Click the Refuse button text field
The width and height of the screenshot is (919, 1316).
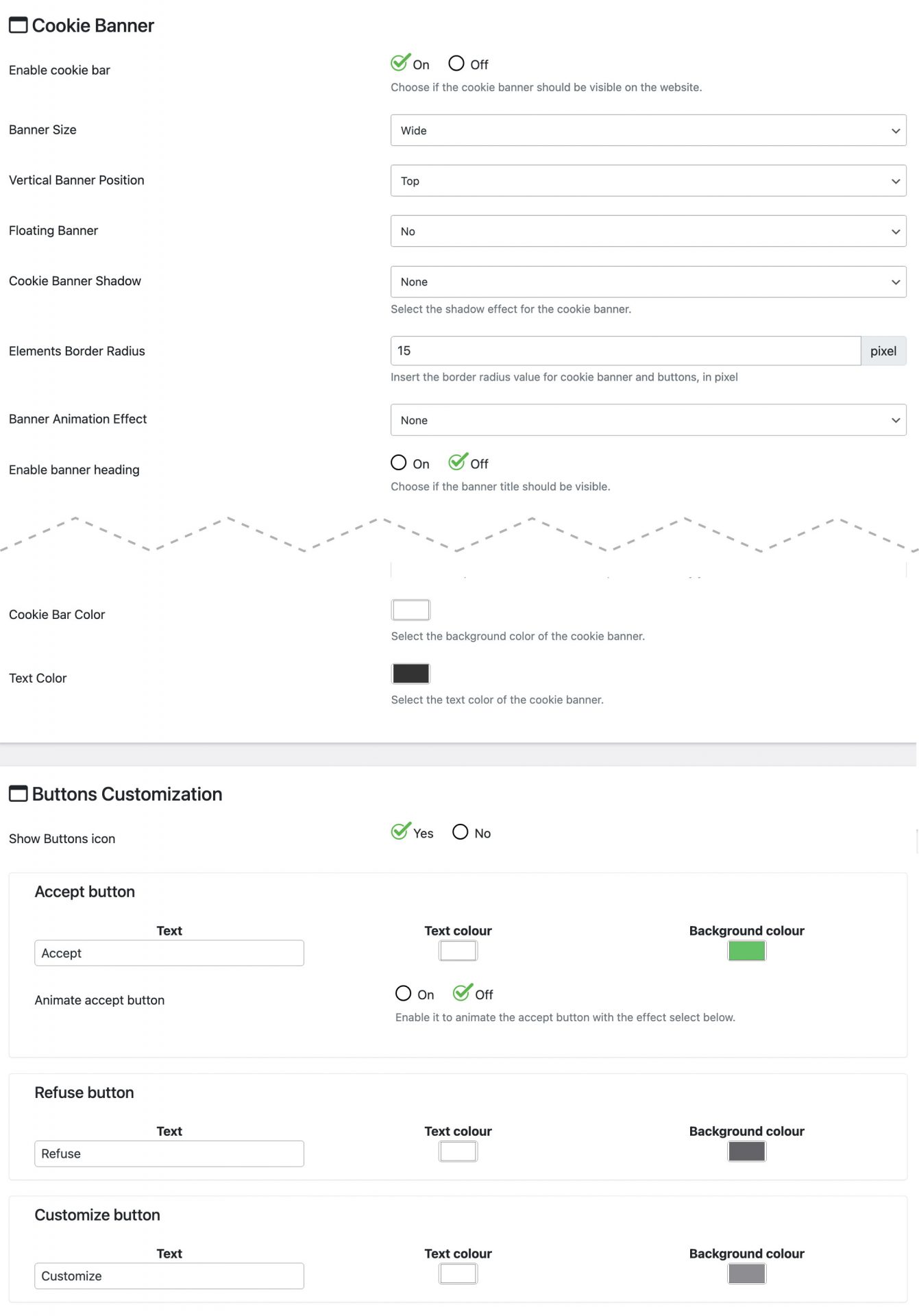tap(169, 1154)
